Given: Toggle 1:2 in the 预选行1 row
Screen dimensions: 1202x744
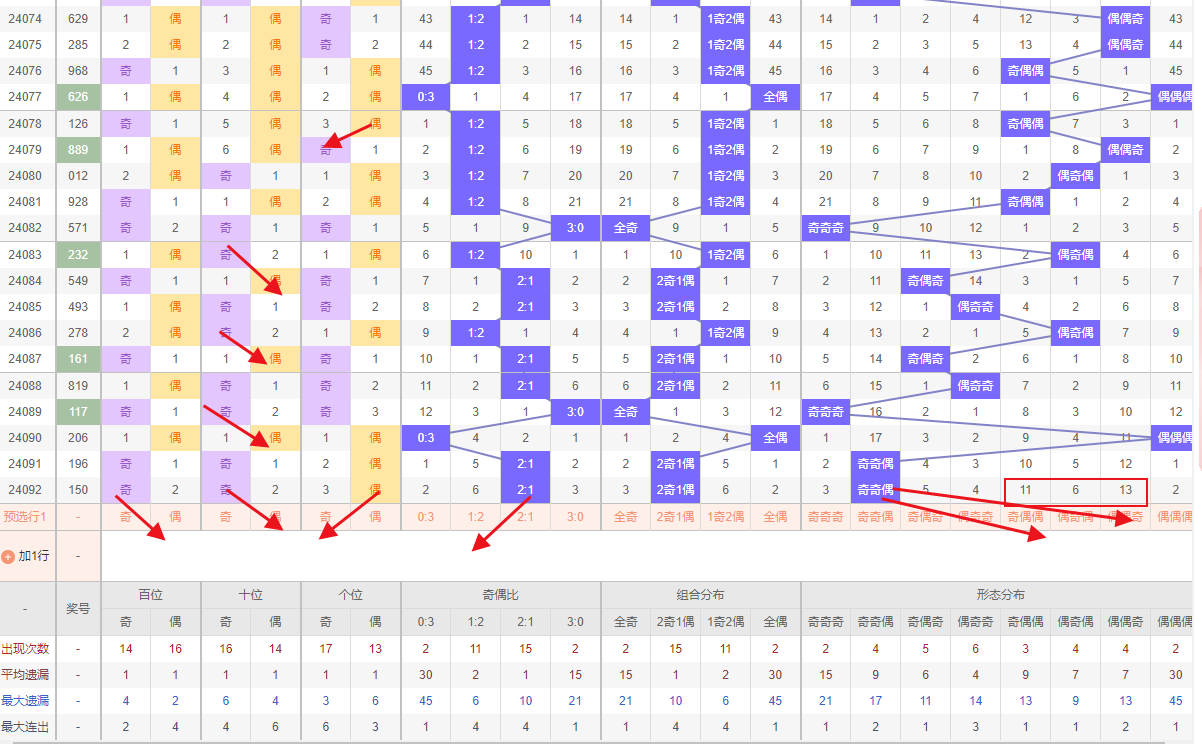Looking at the screenshot, I should 475,517.
